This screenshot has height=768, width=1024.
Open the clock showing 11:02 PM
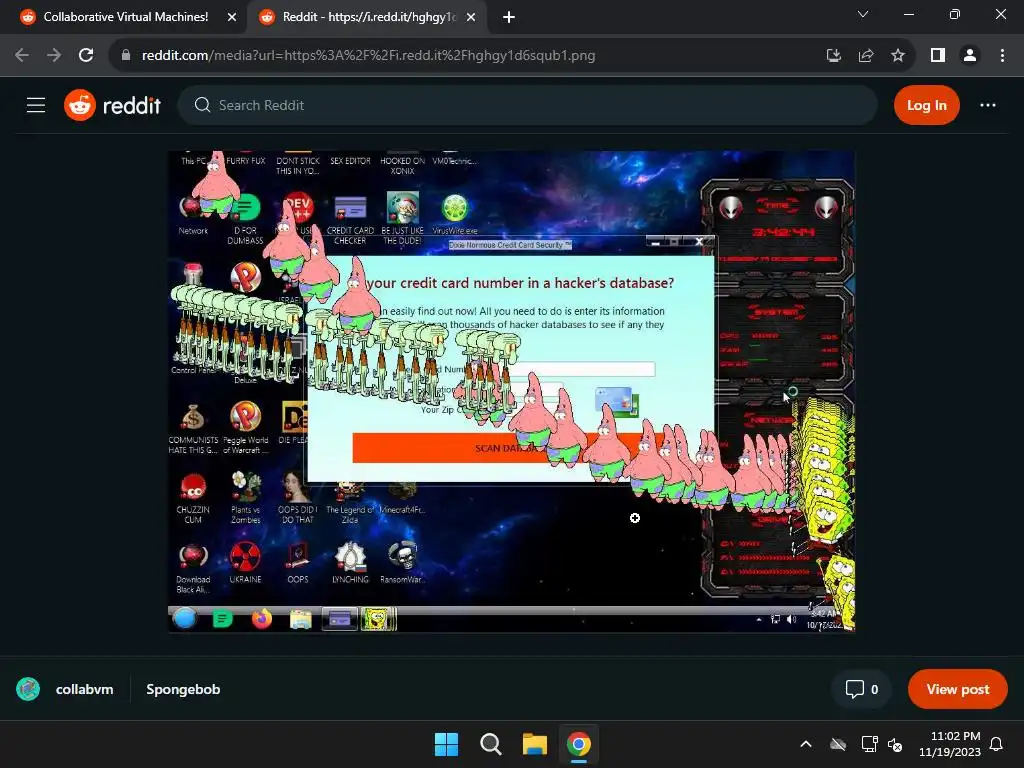950,744
